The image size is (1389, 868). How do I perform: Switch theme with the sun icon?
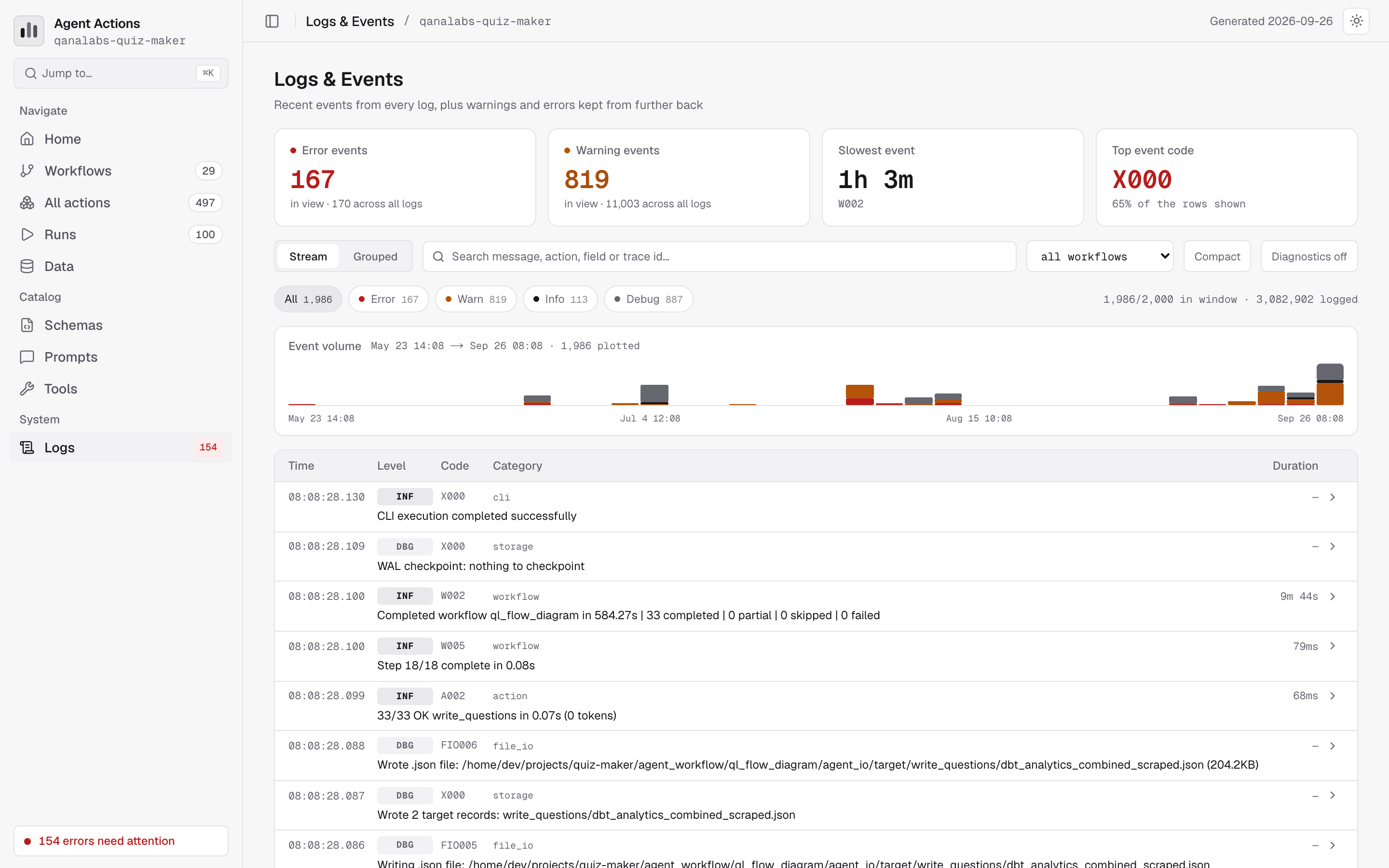[1356, 21]
